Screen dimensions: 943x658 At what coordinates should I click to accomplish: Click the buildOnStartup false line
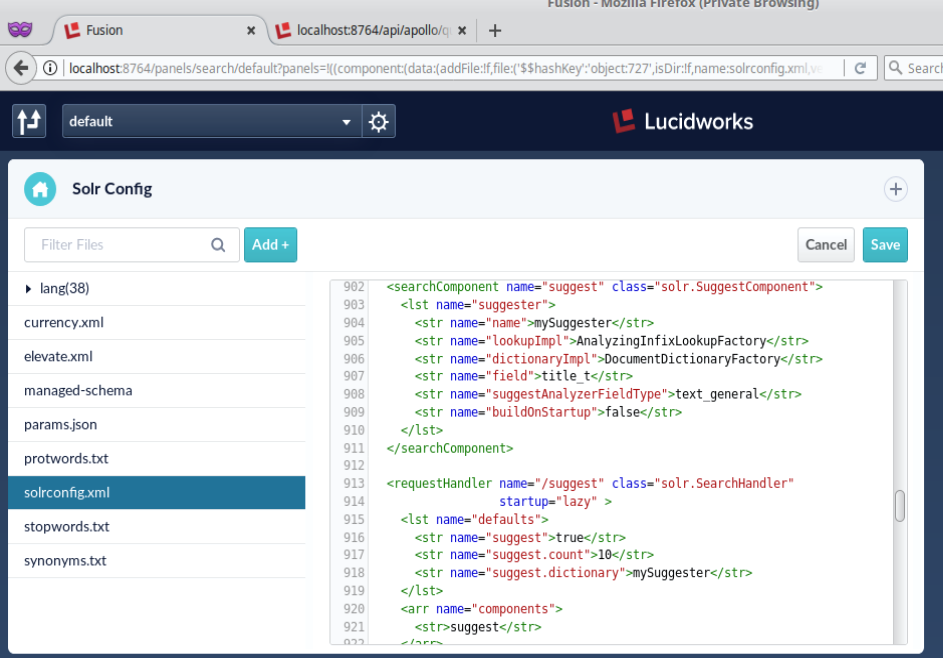click(548, 413)
